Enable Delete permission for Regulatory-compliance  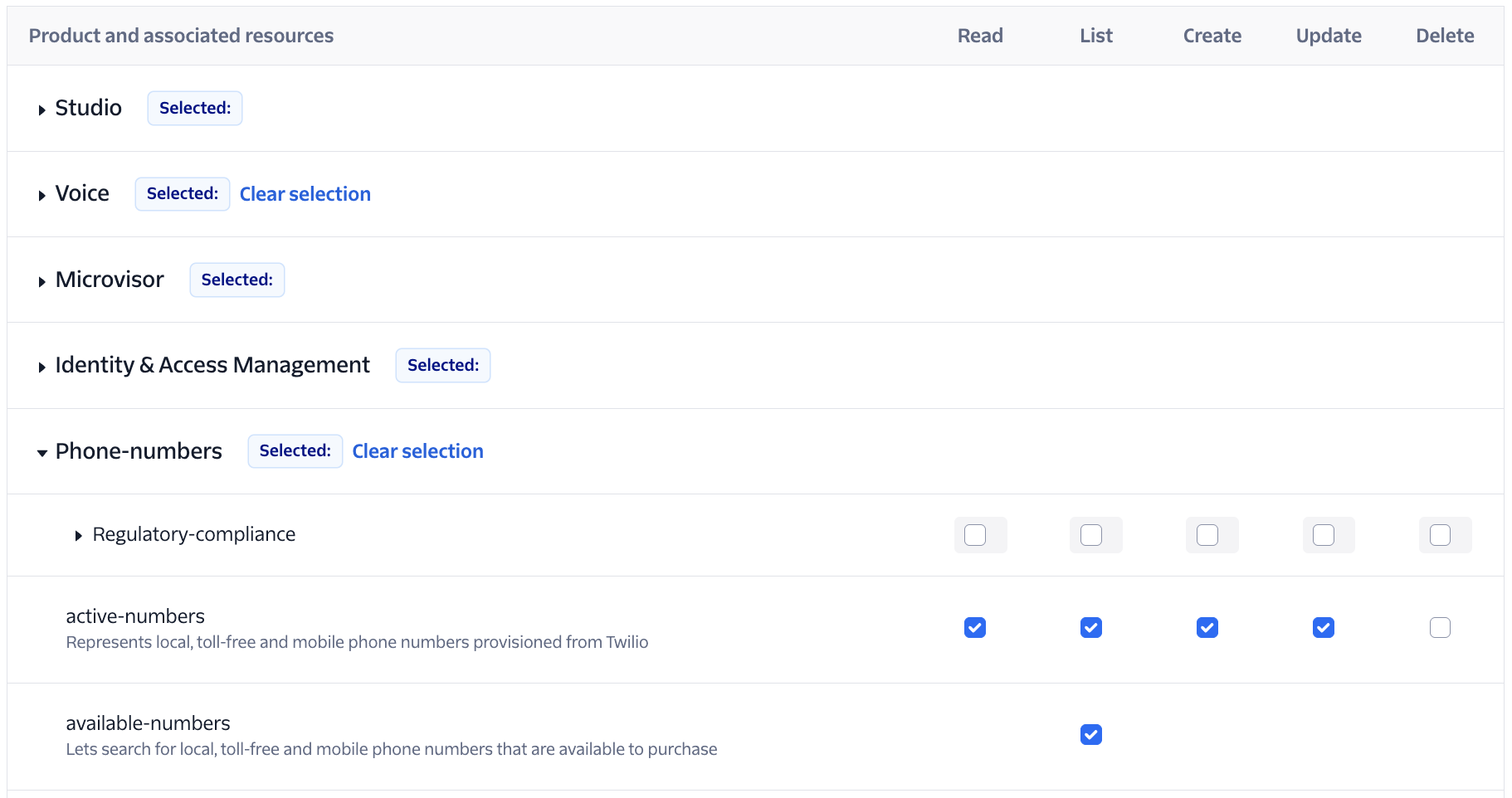(x=1445, y=535)
